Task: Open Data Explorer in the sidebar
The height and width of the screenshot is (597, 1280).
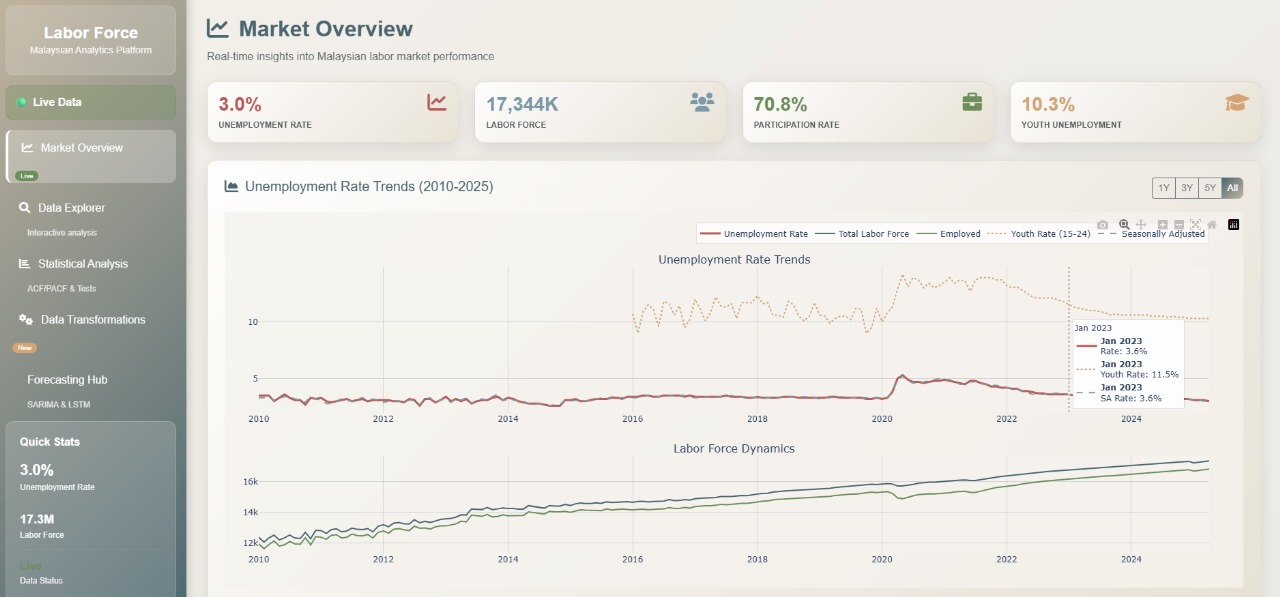Action: 71,208
